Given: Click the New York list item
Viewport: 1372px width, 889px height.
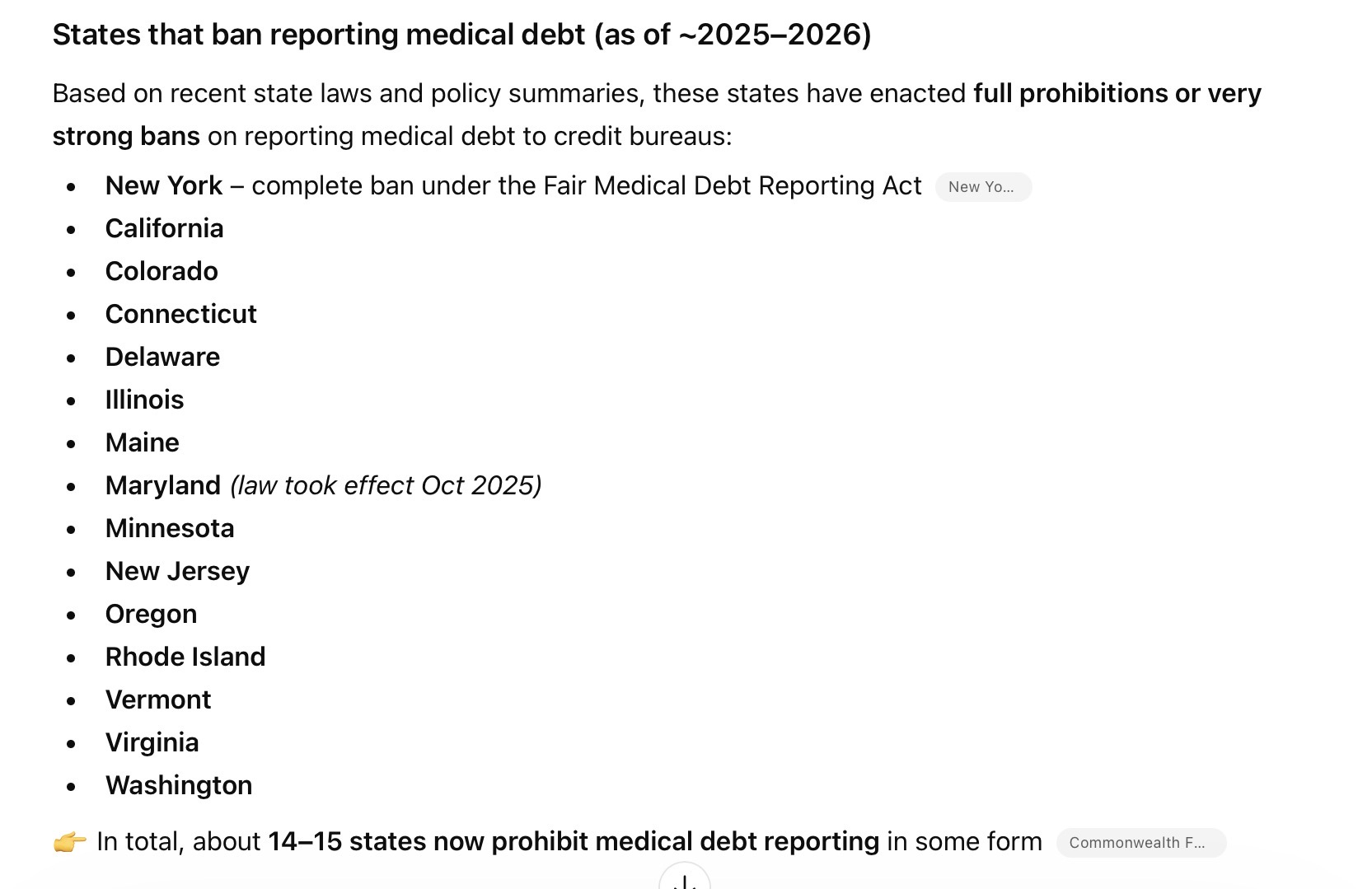Looking at the screenshot, I should [x=513, y=186].
